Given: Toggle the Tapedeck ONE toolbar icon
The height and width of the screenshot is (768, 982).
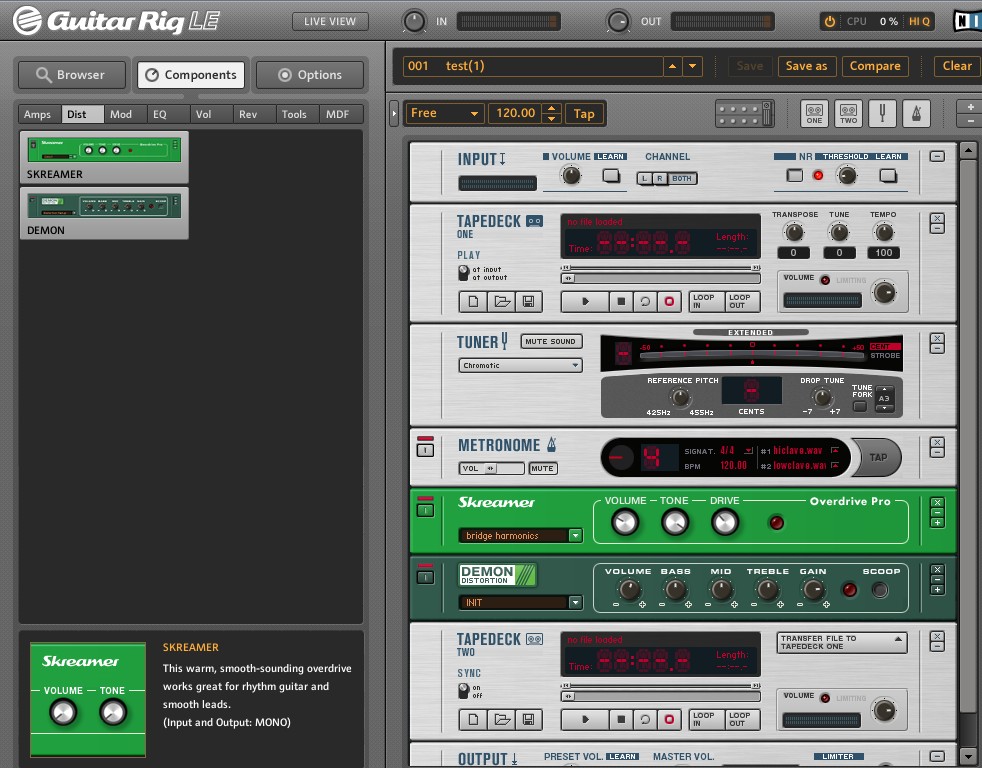Looking at the screenshot, I should 814,113.
